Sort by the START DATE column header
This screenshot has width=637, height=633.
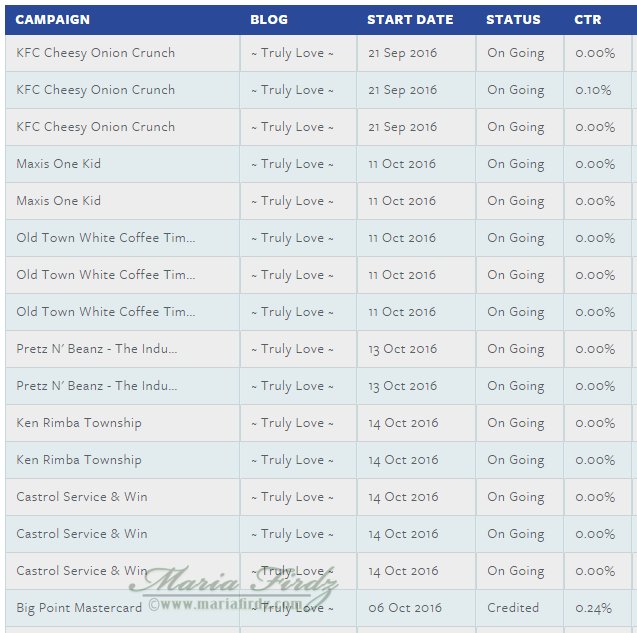[410, 20]
